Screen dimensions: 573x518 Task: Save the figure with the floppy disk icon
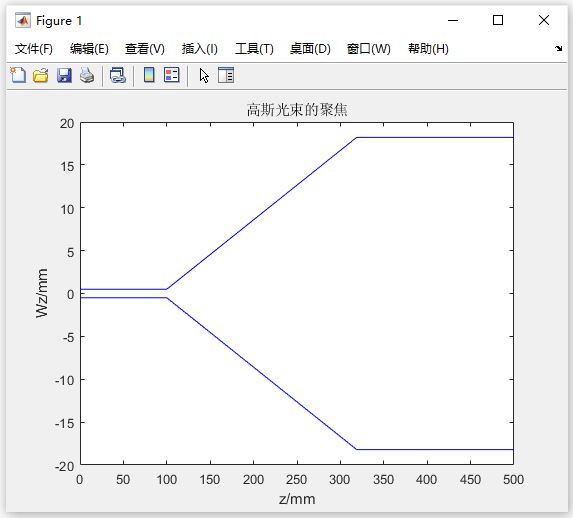(64, 75)
